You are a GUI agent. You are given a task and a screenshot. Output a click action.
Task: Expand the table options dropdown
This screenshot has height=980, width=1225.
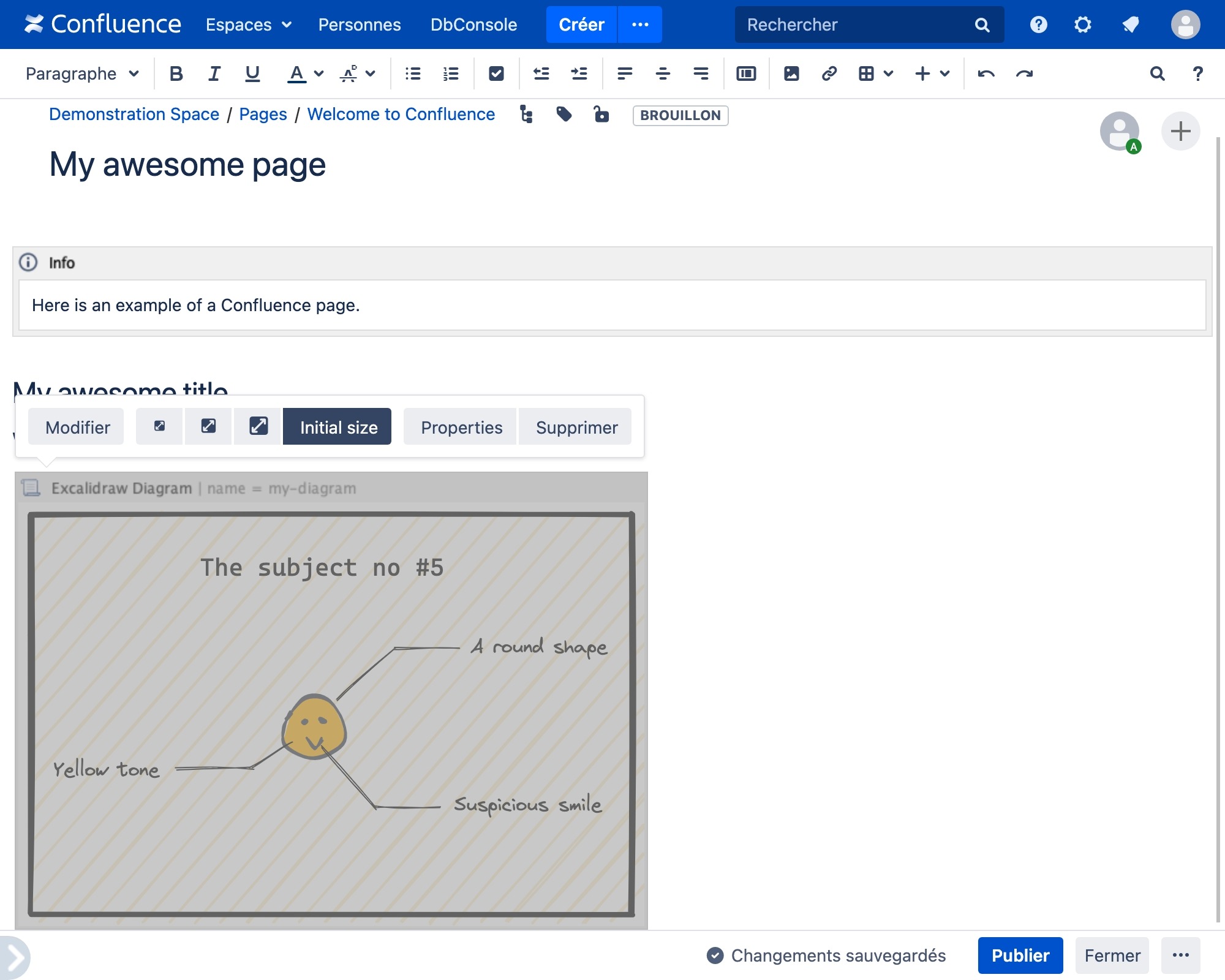coord(888,73)
